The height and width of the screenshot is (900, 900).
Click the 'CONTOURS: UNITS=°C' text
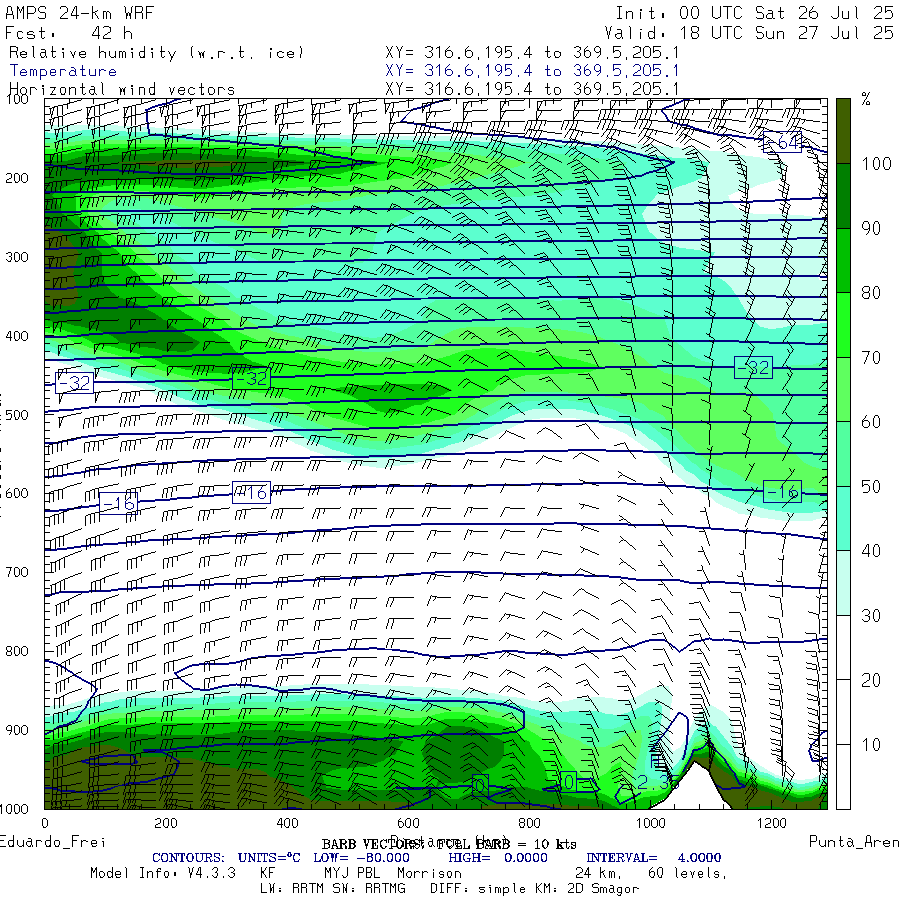[x=226, y=858]
